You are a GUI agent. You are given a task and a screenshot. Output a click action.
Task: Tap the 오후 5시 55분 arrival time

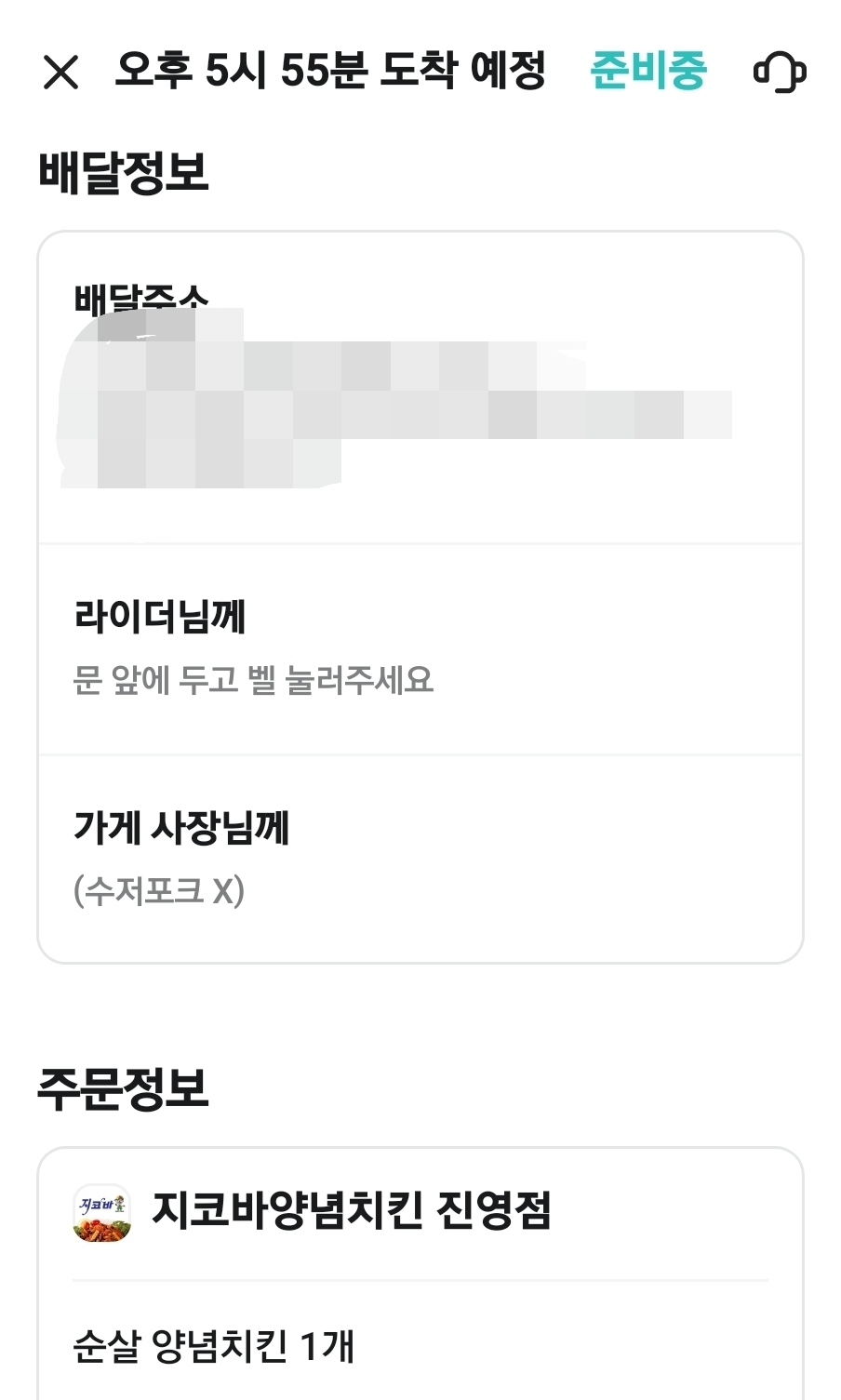236,71
